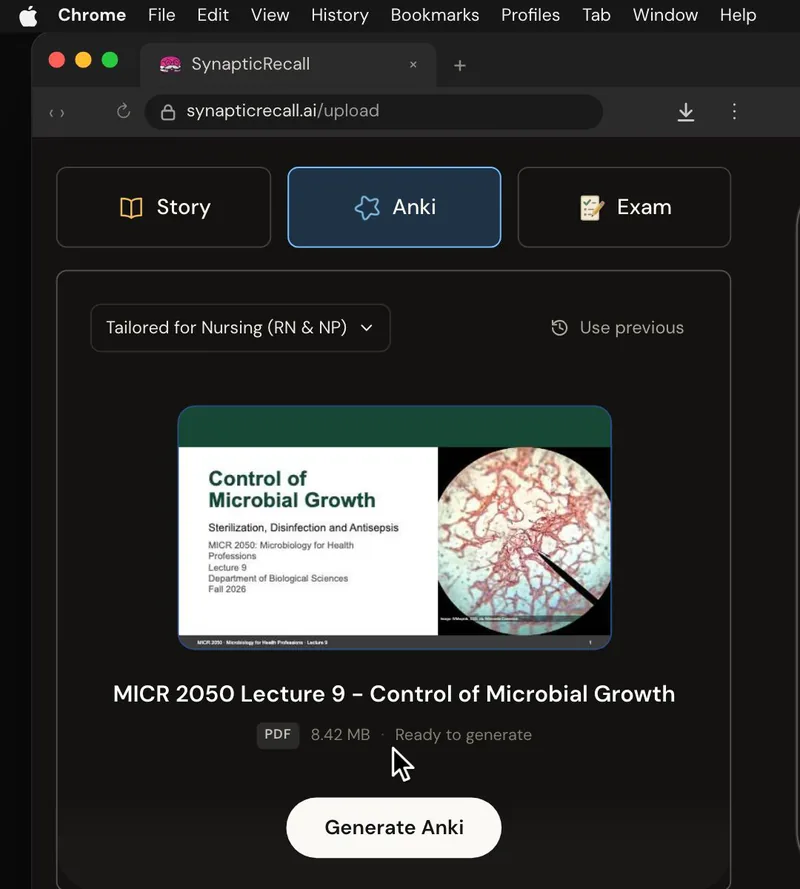The height and width of the screenshot is (889, 800).
Task: Click the lock site-info icon
Action: point(168,112)
